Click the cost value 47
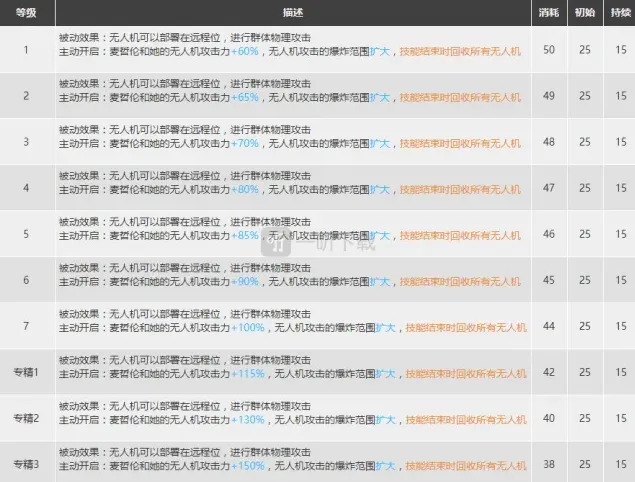Viewport: 635px width, 482px height. pos(549,188)
